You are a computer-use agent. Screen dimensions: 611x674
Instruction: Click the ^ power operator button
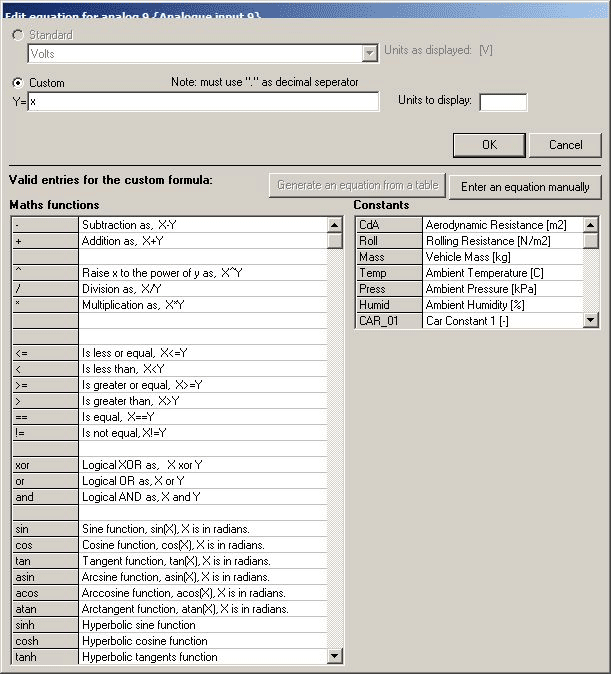tap(45, 273)
